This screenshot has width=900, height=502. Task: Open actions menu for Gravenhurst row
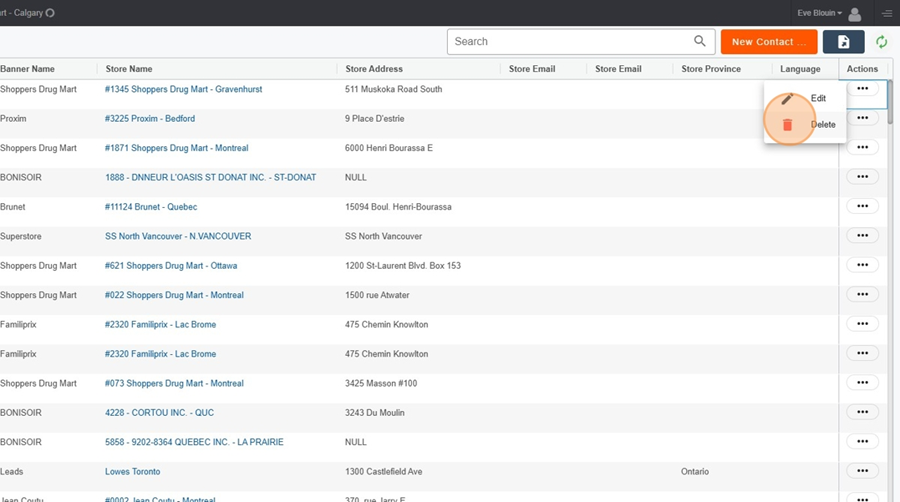(x=862, y=88)
